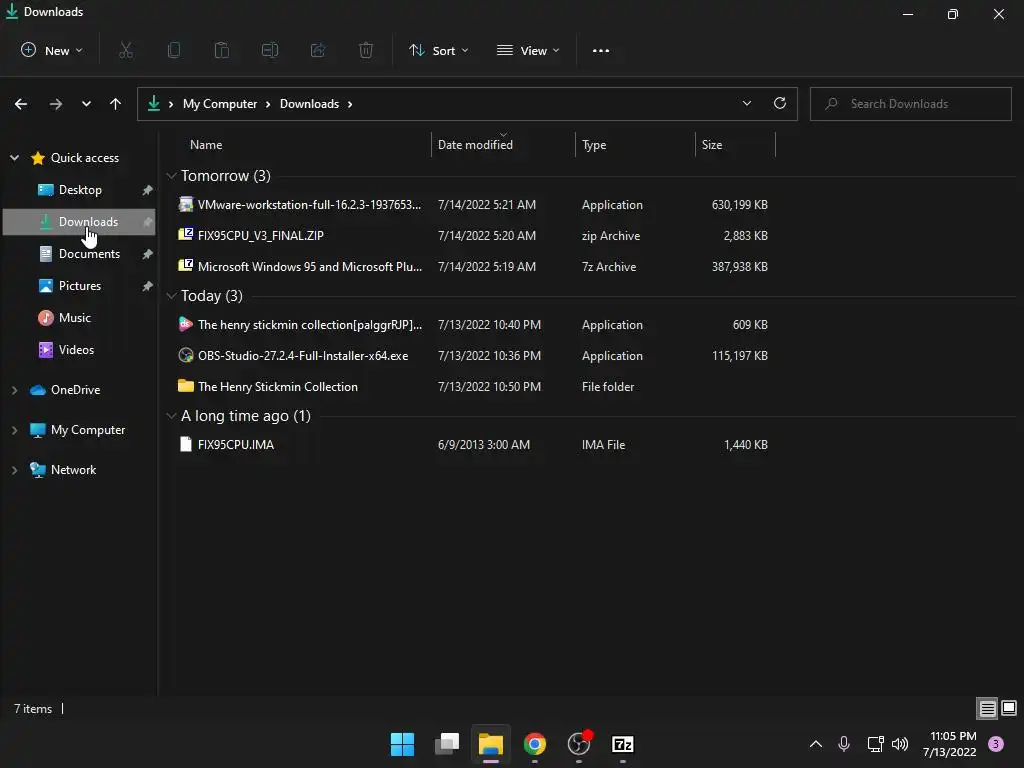Collapse the Tomorrow (3) group
This screenshot has height=768, width=1024.
click(x=171, y=176)
